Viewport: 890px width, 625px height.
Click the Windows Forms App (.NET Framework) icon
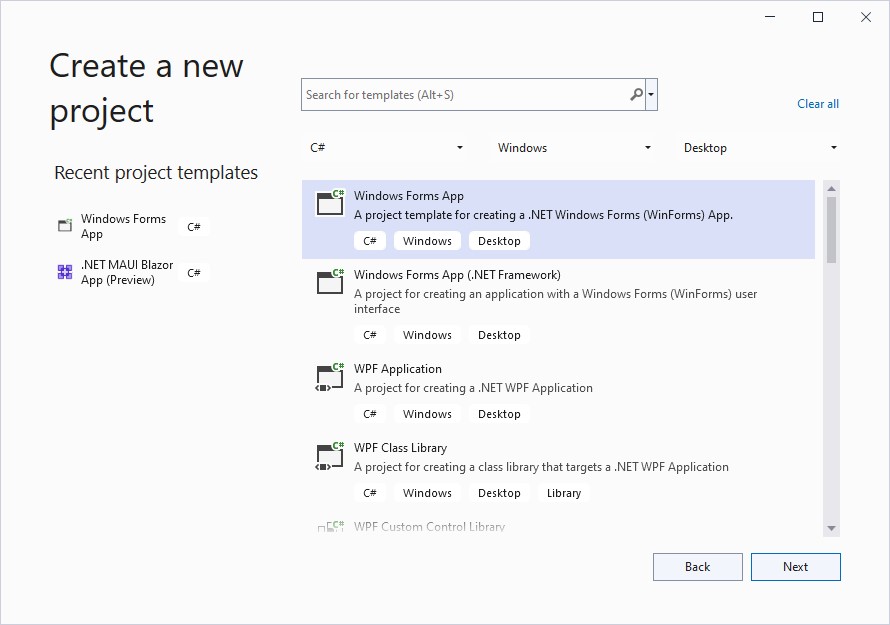(330, 282)
